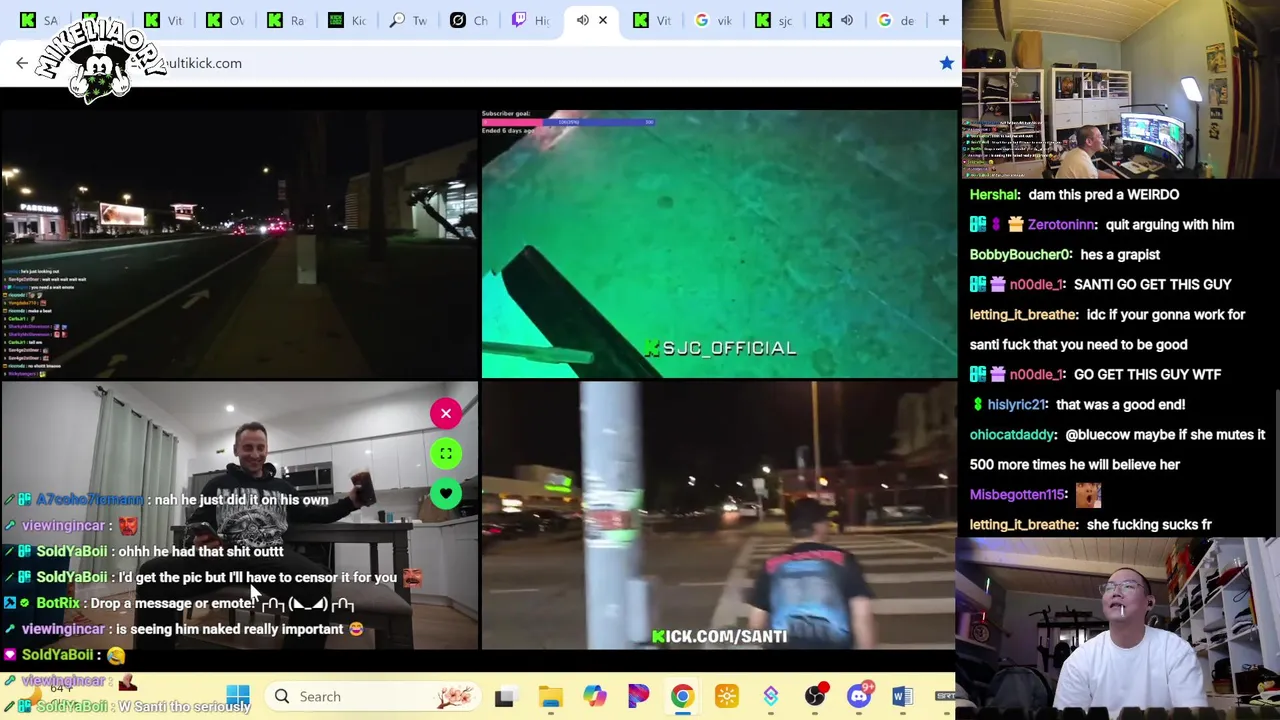Switch to the first 'Vit' Kick tab
Image resolution: width=1280 pixels, height=720 pixels.
tap(162, 20)
